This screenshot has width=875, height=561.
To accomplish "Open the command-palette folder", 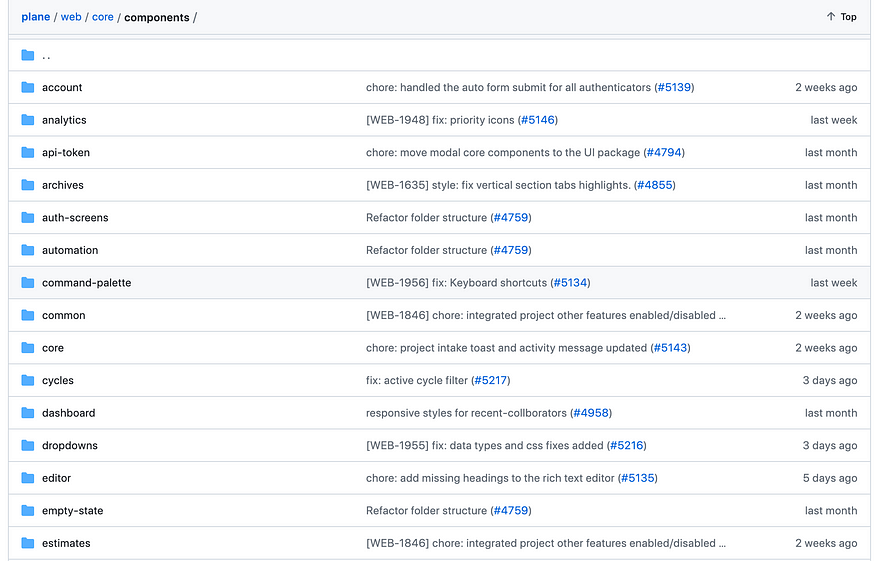I will pyautogui.click(x=86, y=283).
